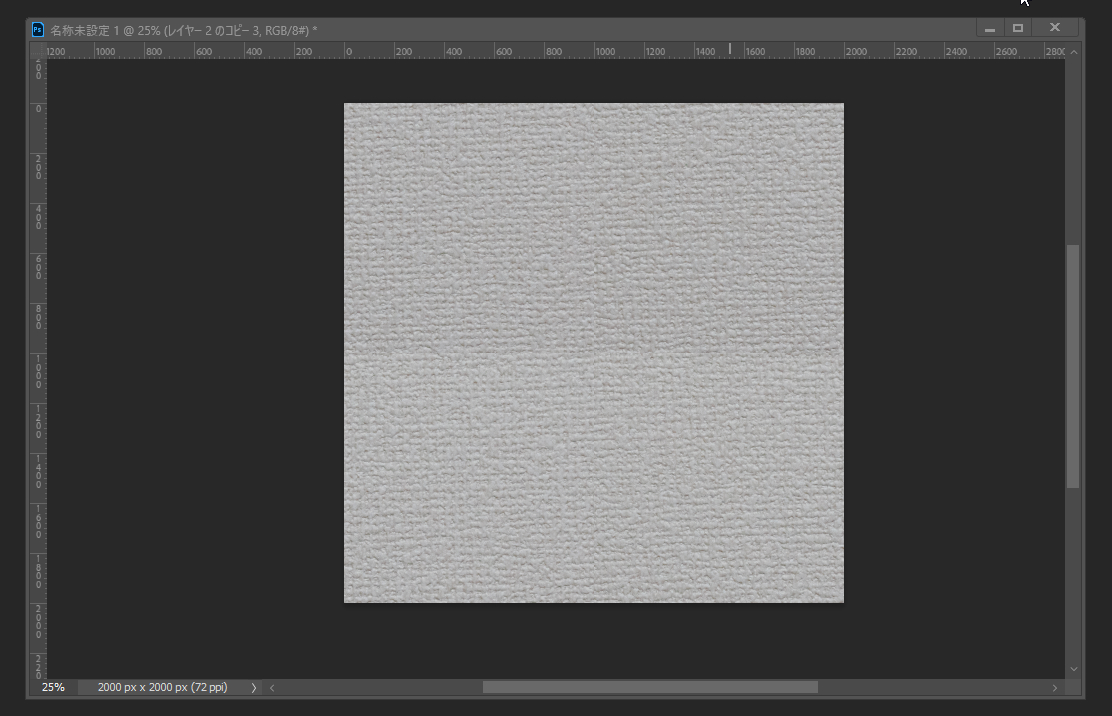The width and height of the screenshot is (1112, 716).
Task: Minimize the document window
Action: (990, 28)
